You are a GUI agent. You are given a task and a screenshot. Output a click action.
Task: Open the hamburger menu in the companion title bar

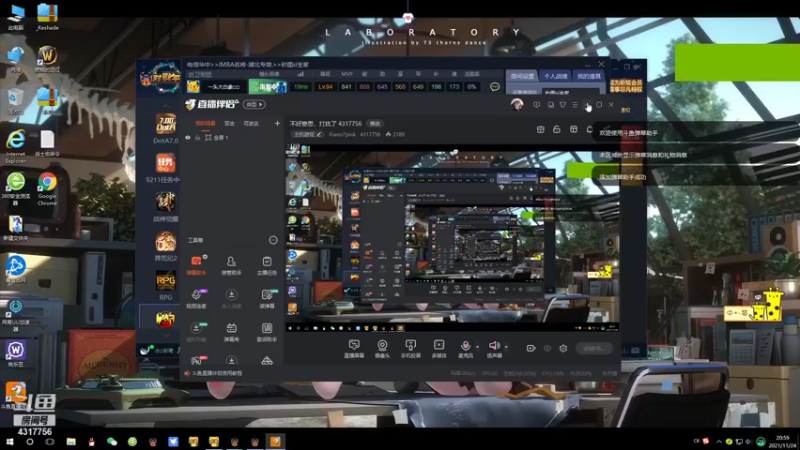(x=575, y=105)
